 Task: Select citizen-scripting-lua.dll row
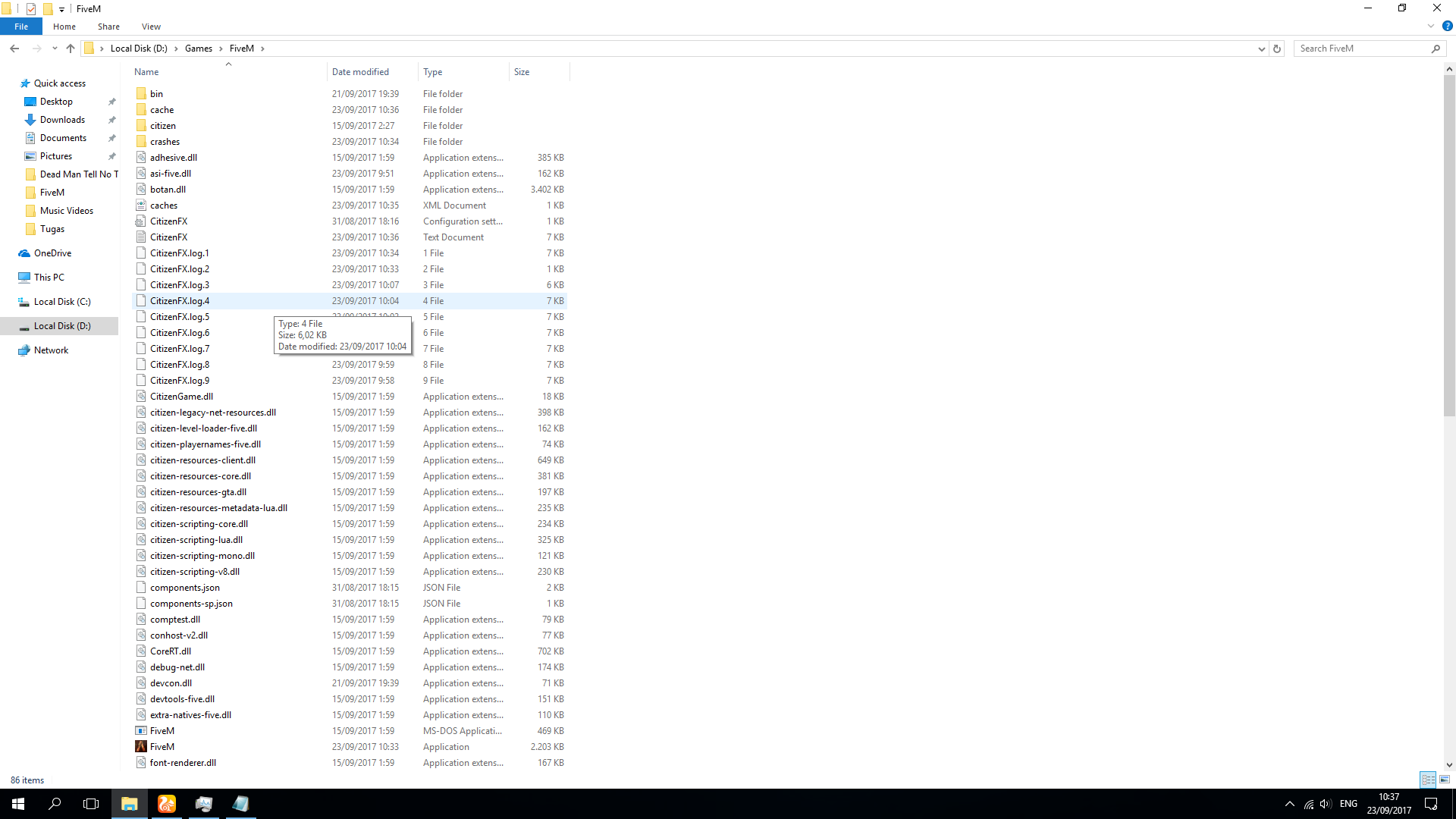tap(350, 540)
